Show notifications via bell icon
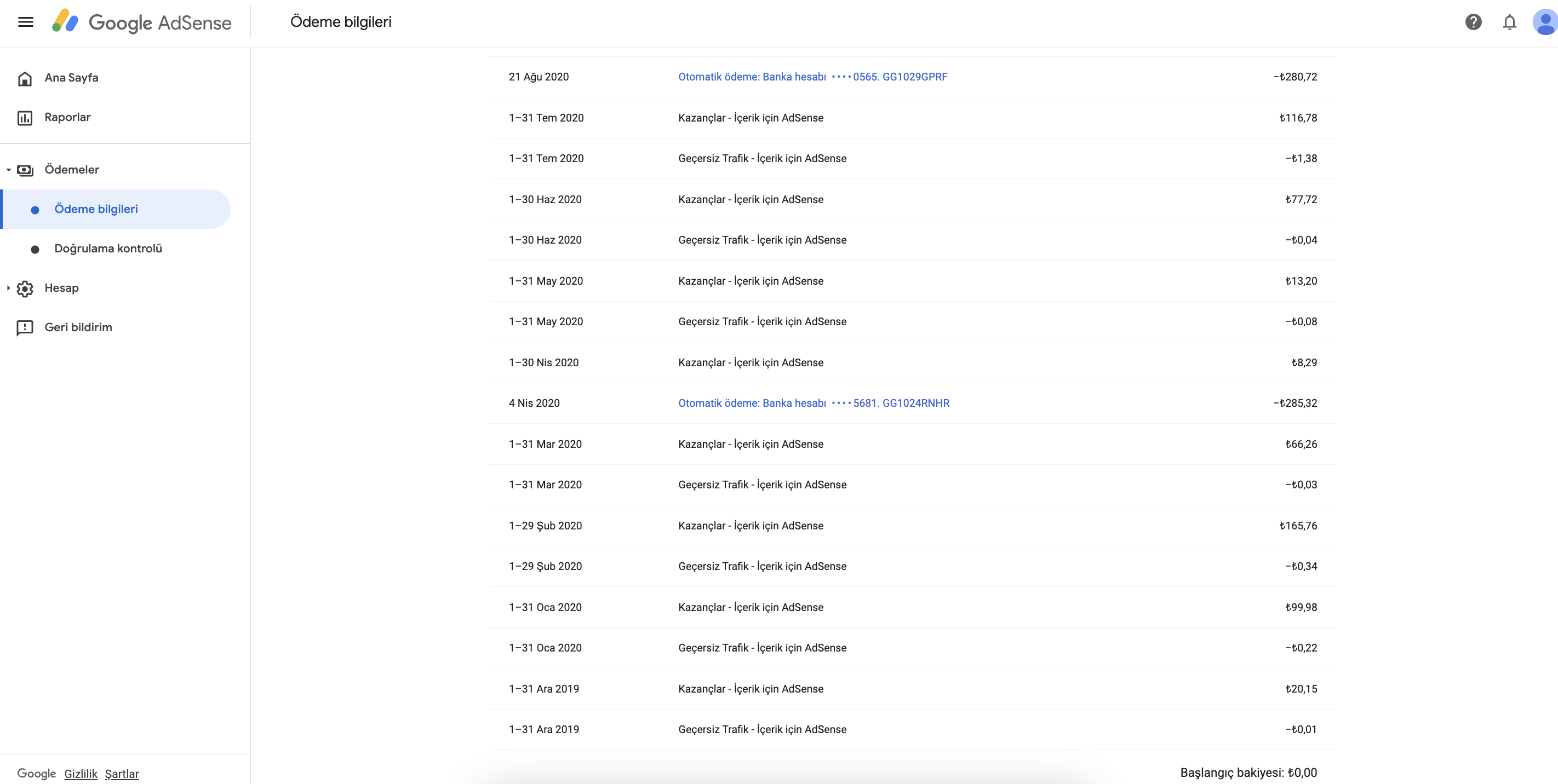 1510,22
